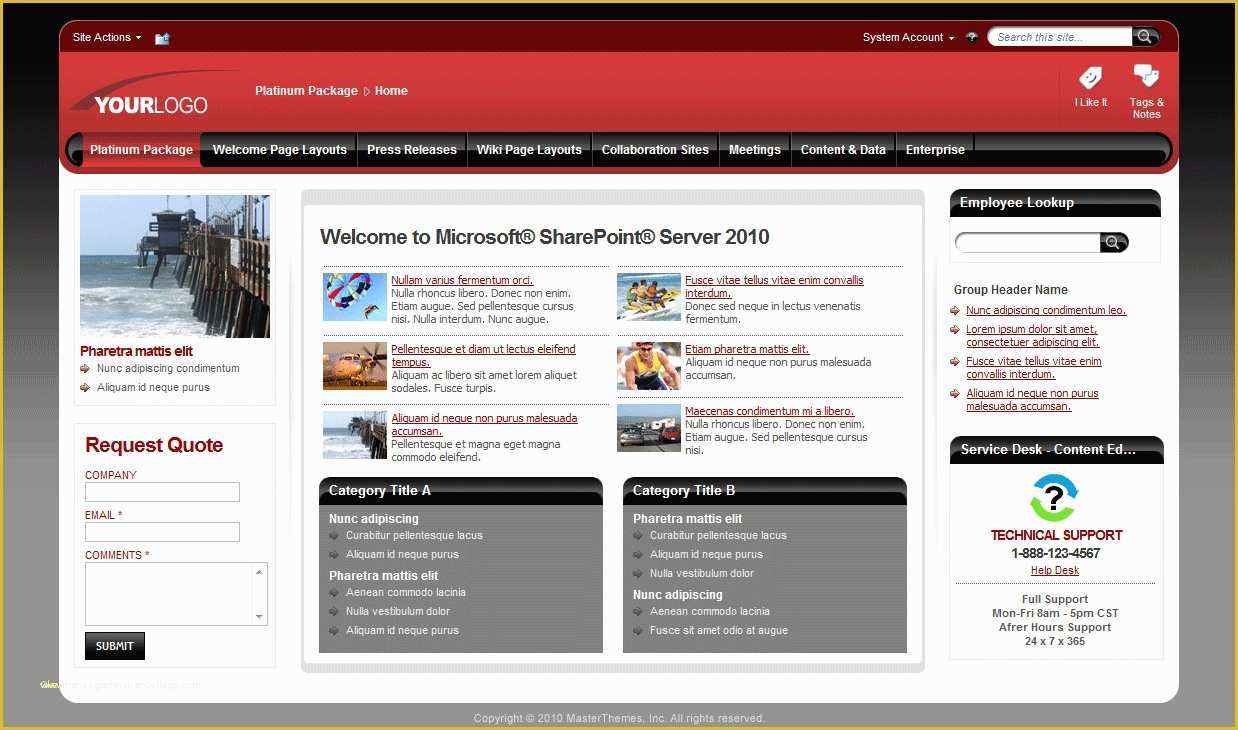
Task: Click Aliquam id neque purus under pier photo
Action: tap(153, 388)
